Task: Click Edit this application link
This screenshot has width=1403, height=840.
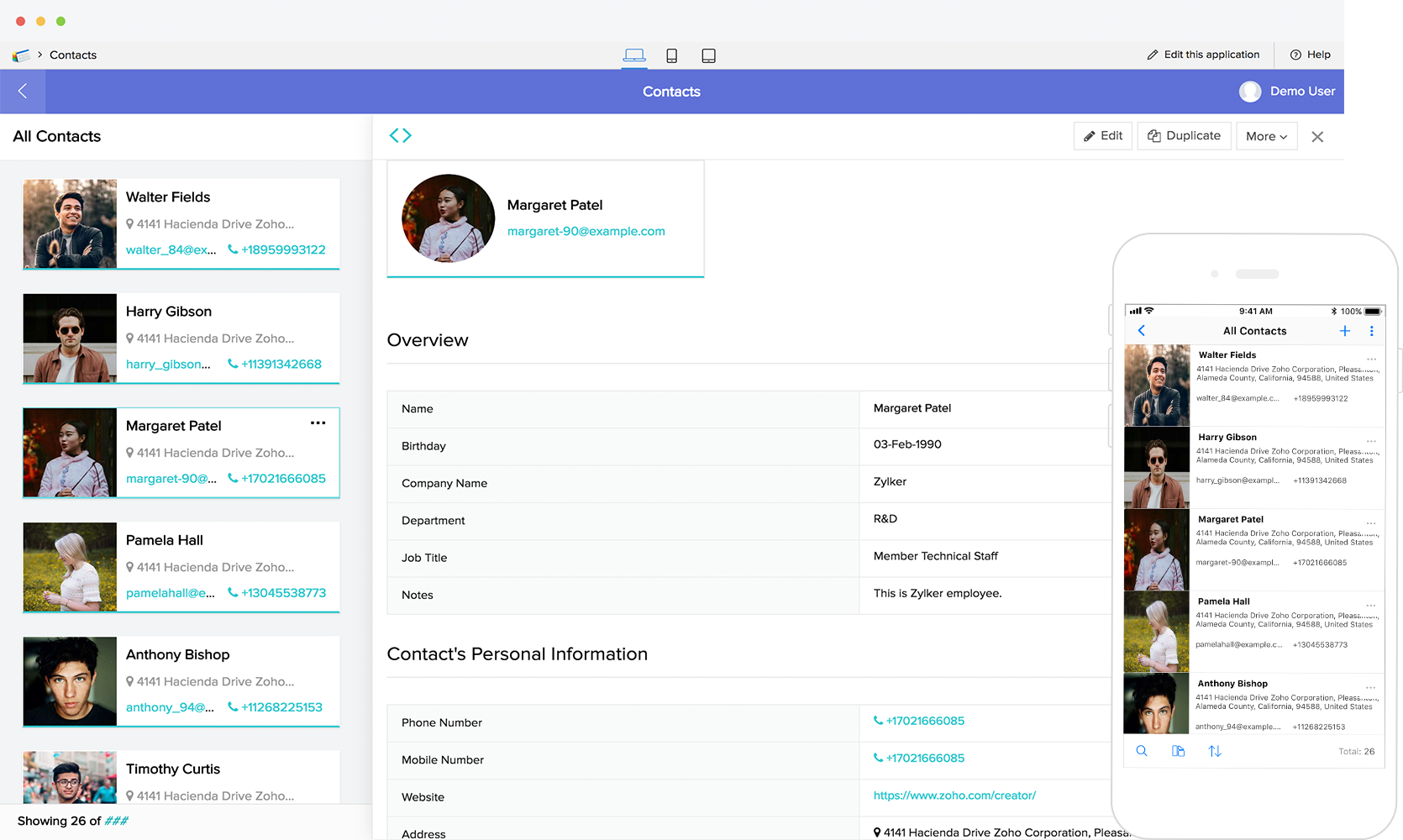Action: click(x=1203, y=55)
